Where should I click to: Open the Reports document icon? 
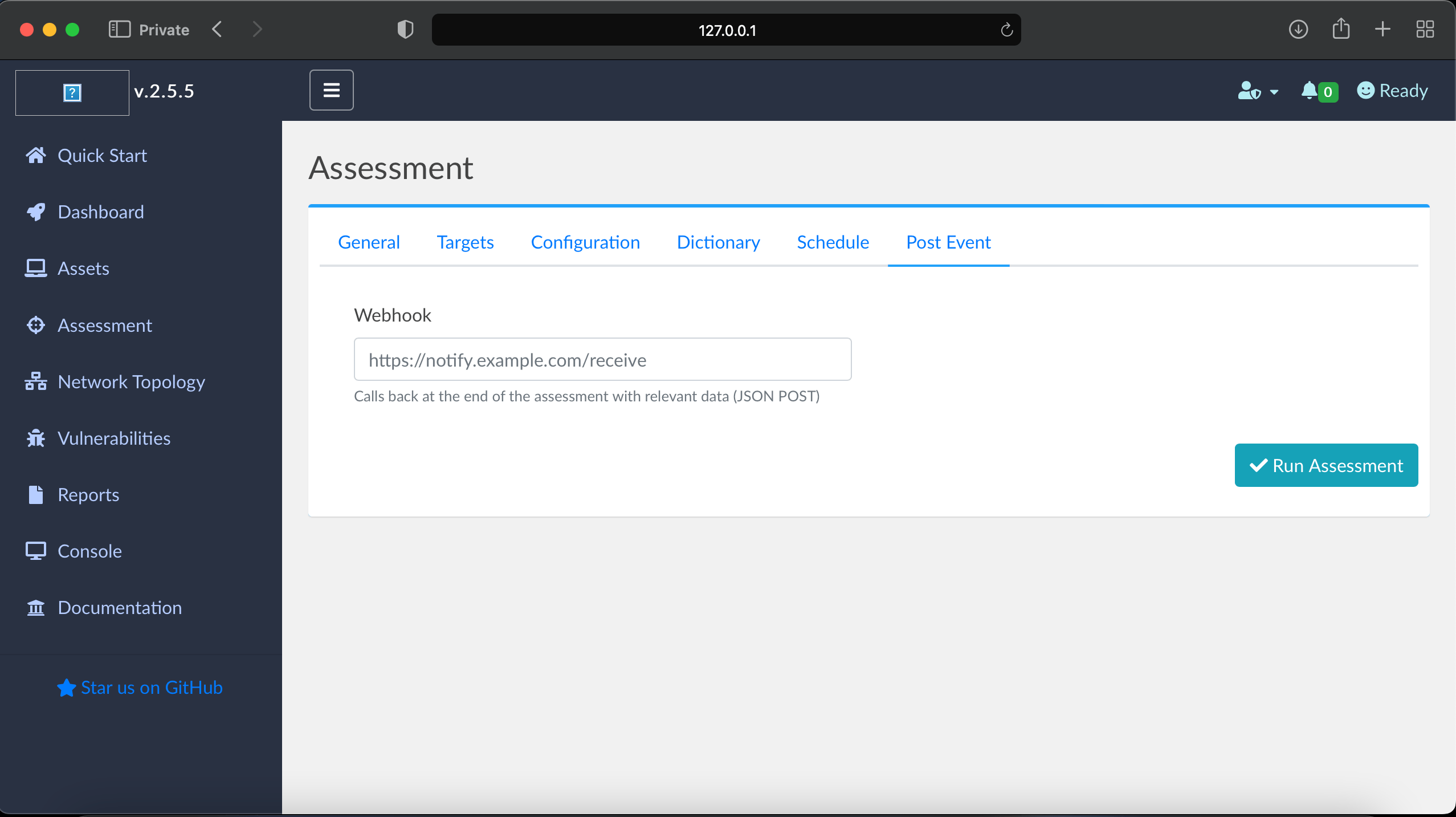35,494
